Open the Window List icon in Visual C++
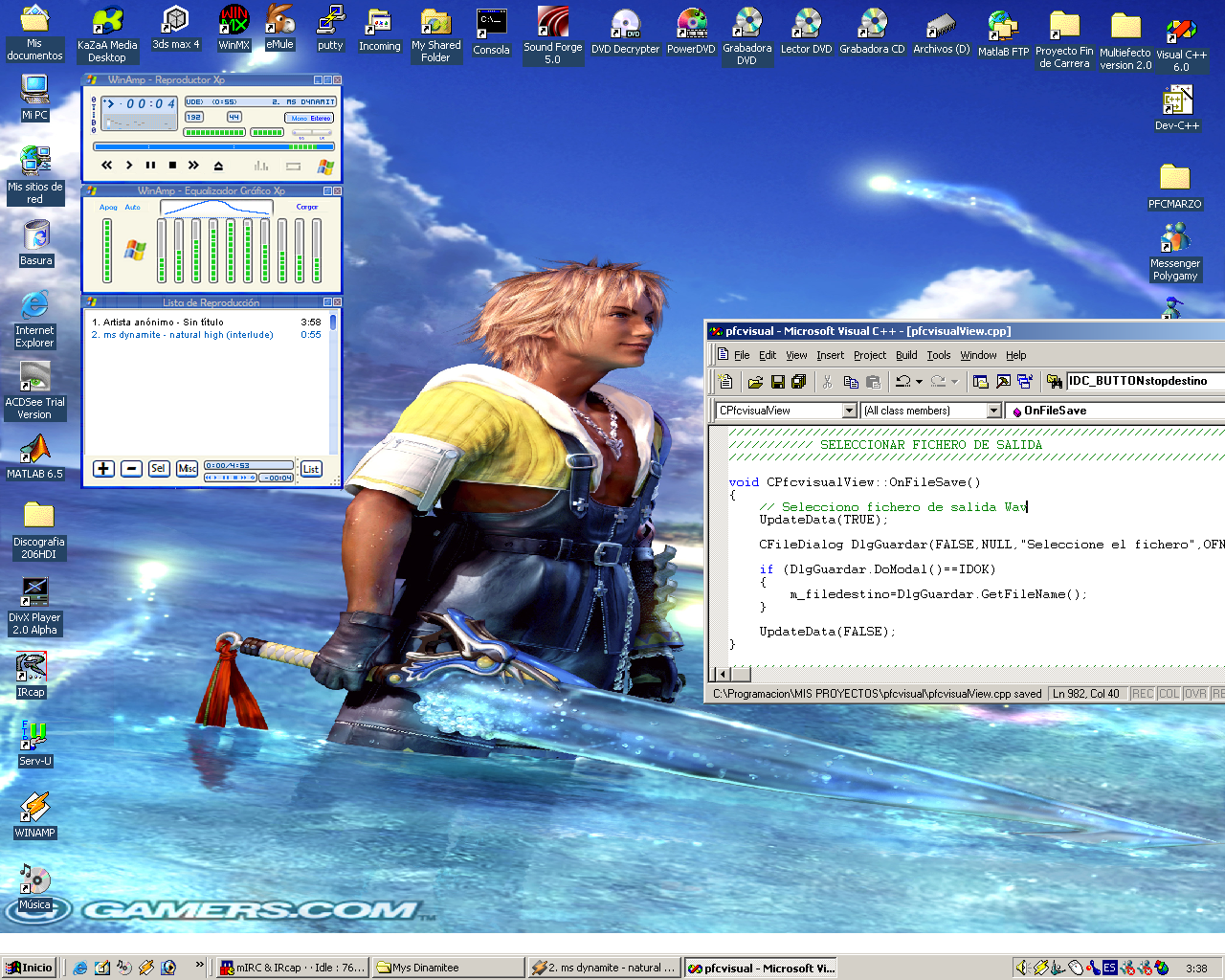Viewport: 1225px width, 980px height. 1025,382
